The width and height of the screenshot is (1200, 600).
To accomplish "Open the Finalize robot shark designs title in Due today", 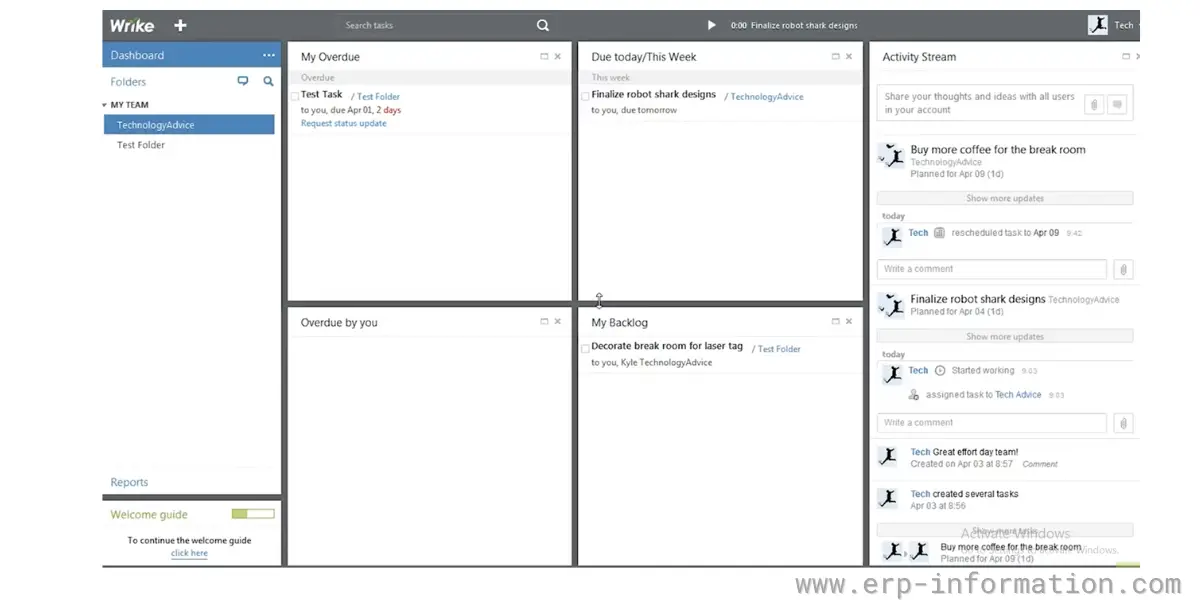I will (x=654, y=94).
